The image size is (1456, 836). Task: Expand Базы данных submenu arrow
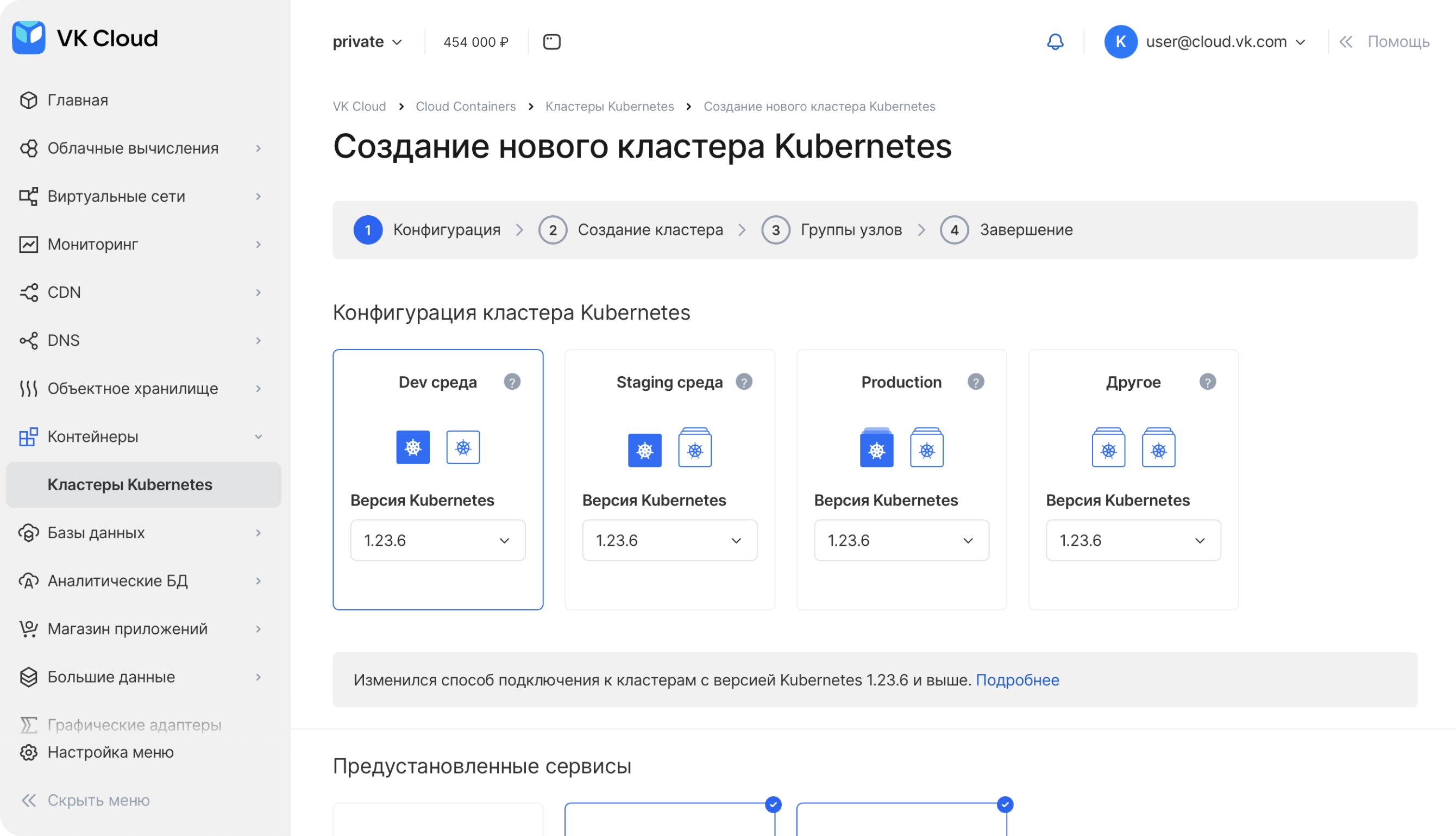pyautogui.click(x=258, y=533)
